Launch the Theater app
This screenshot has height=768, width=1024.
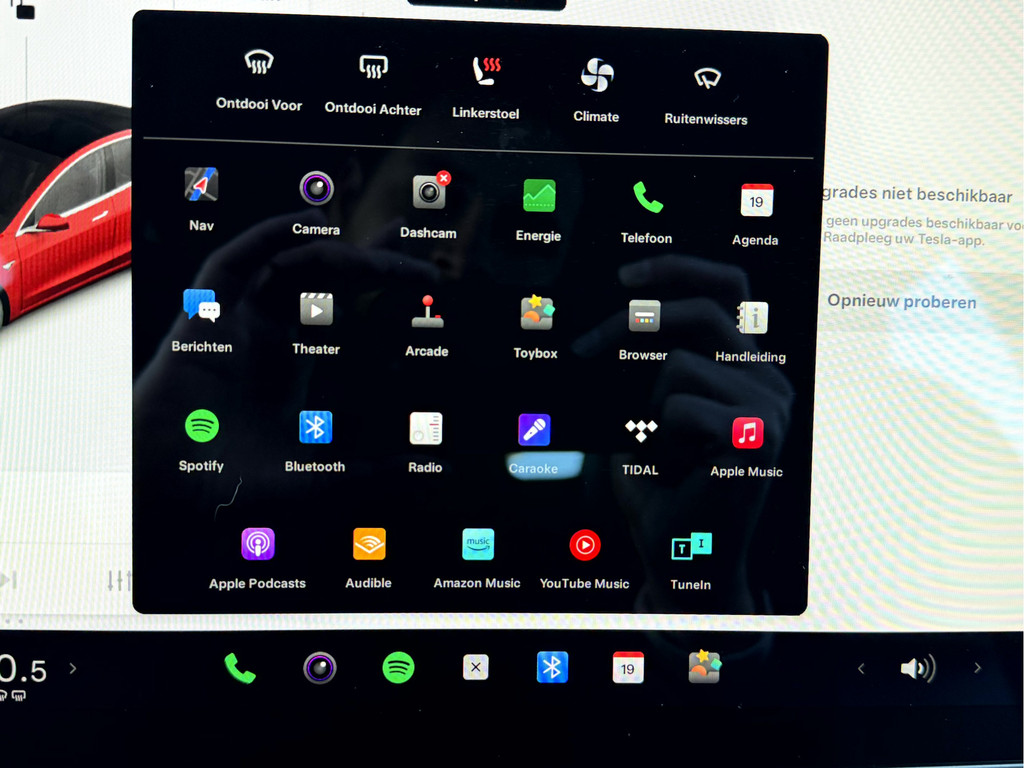tap(316, 309)
